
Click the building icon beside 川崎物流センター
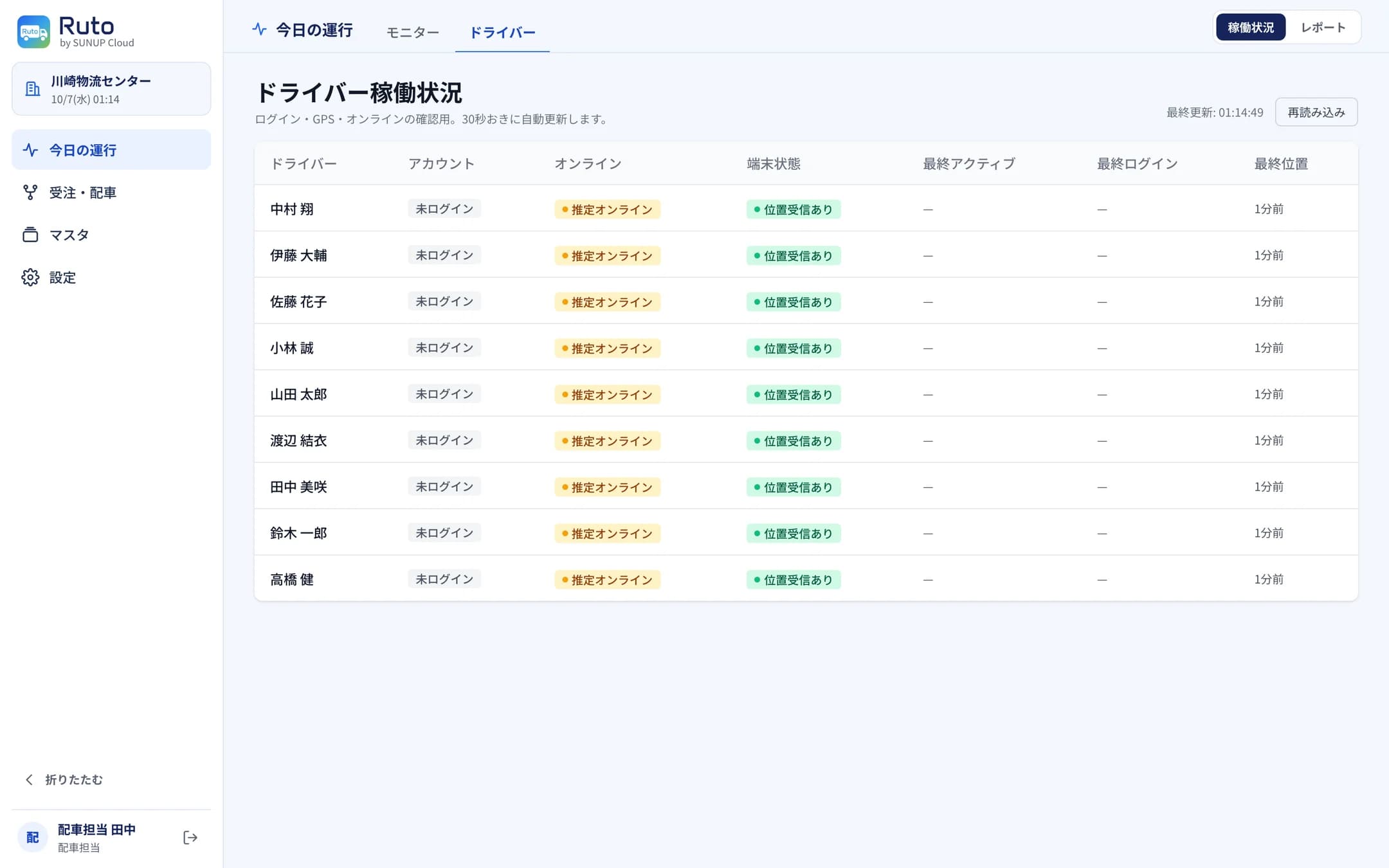point(32,89)
